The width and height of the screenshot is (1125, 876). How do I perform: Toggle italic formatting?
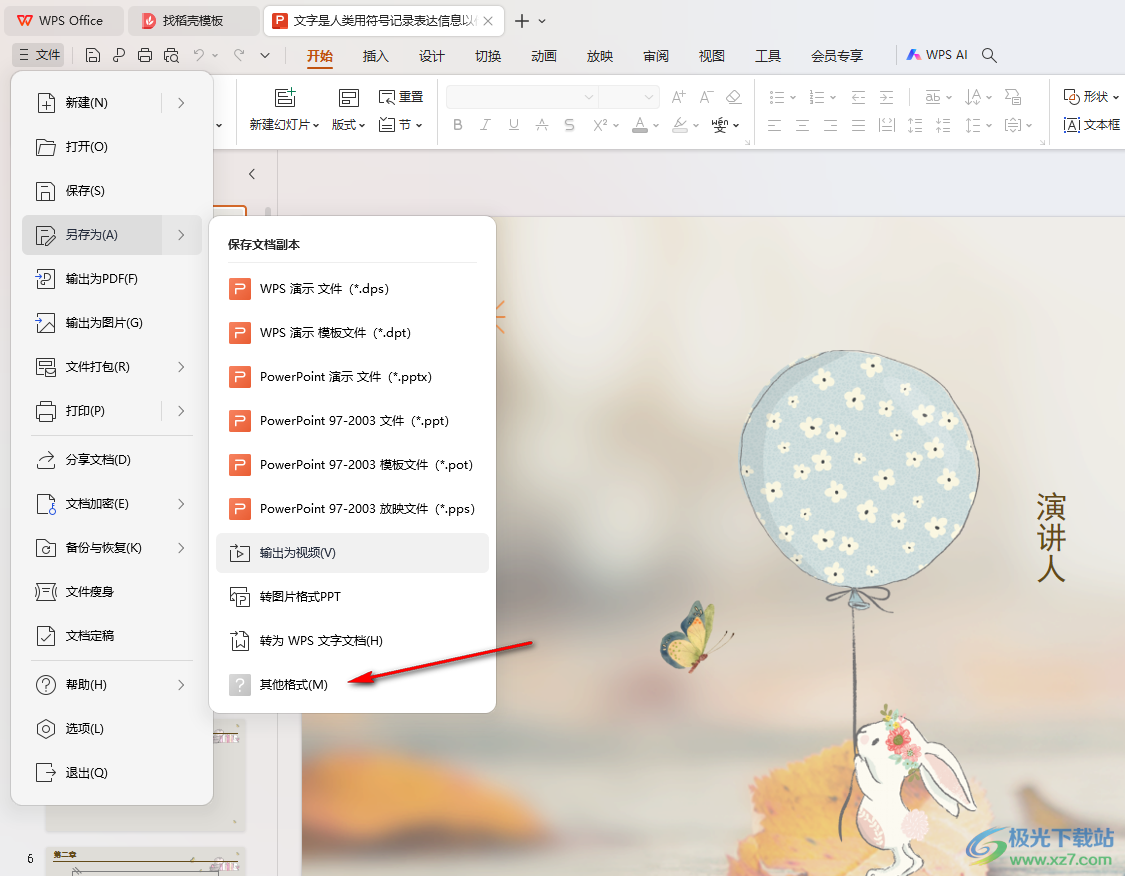pyautogui.click(x=486, y=125)
